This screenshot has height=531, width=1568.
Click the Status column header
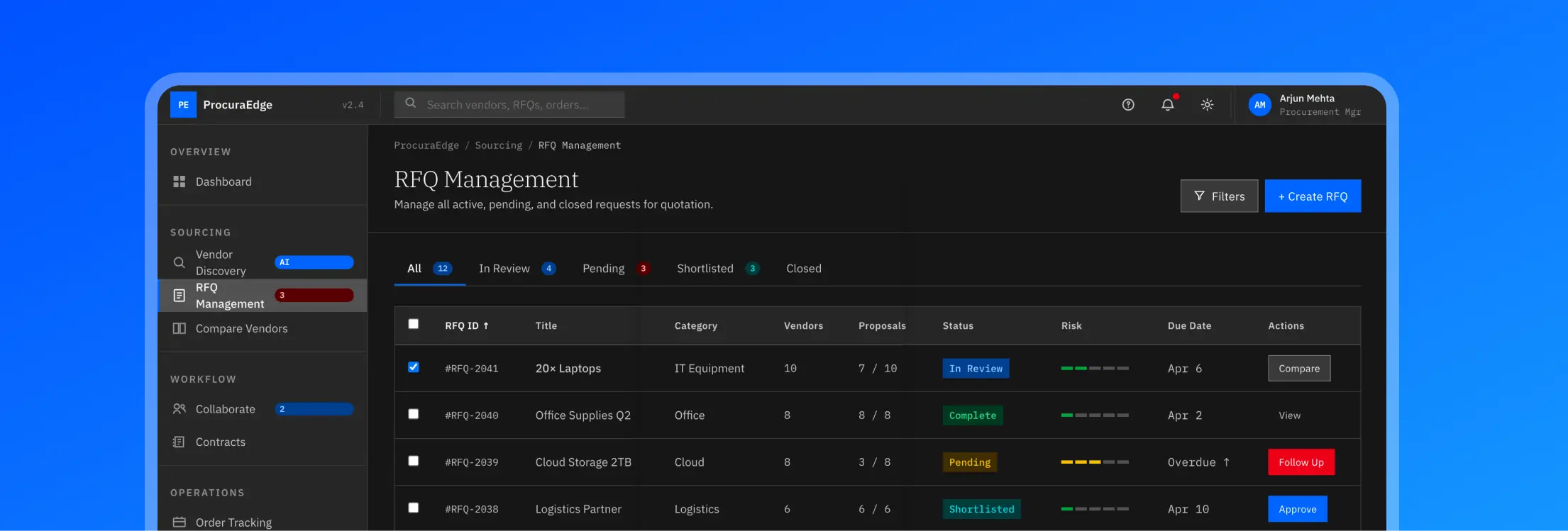pyautogui.click(x=958, y=326)
